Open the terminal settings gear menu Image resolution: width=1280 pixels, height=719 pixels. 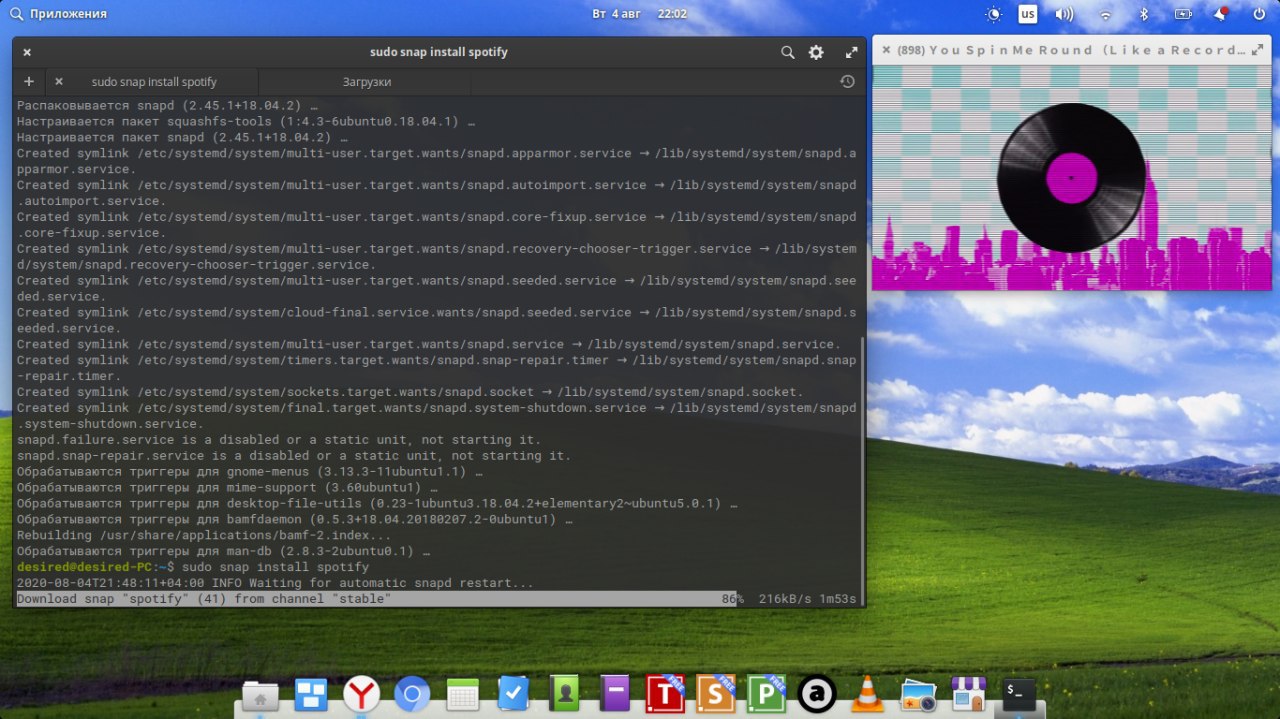[816, 52]
